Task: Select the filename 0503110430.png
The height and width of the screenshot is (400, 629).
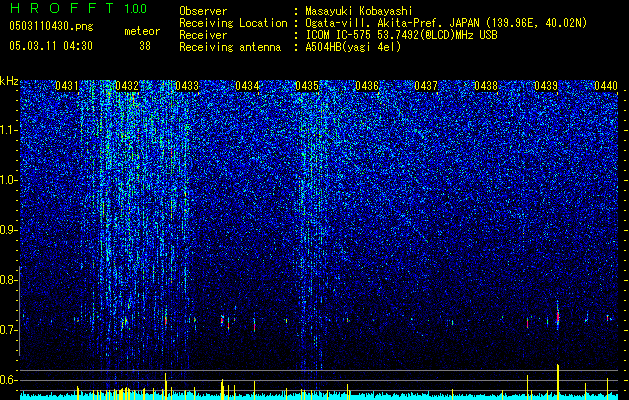Action: coord(51,26)
